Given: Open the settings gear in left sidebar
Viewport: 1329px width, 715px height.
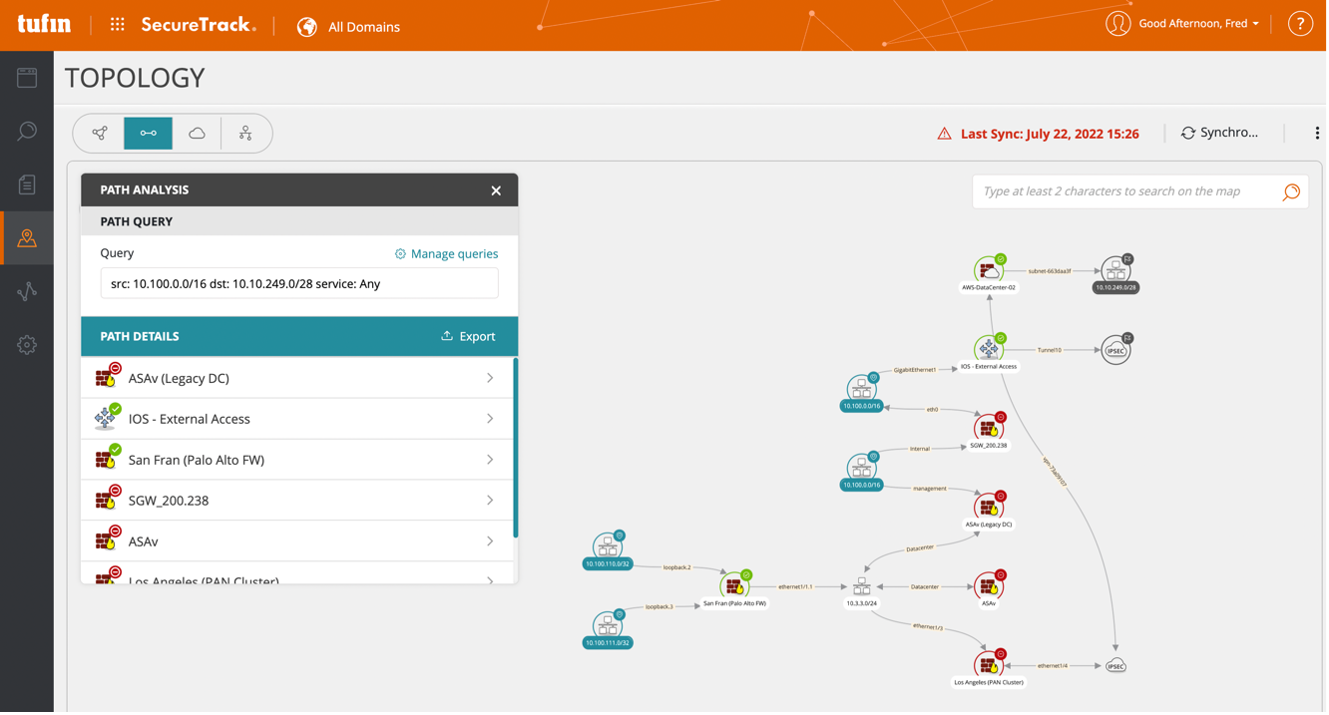Looking at the screenshot, I should 27,345.
